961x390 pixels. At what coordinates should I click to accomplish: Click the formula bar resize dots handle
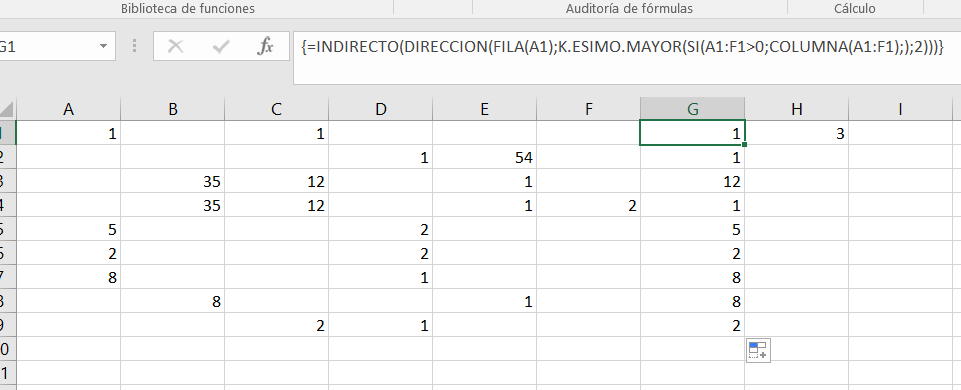coord(134,47)
